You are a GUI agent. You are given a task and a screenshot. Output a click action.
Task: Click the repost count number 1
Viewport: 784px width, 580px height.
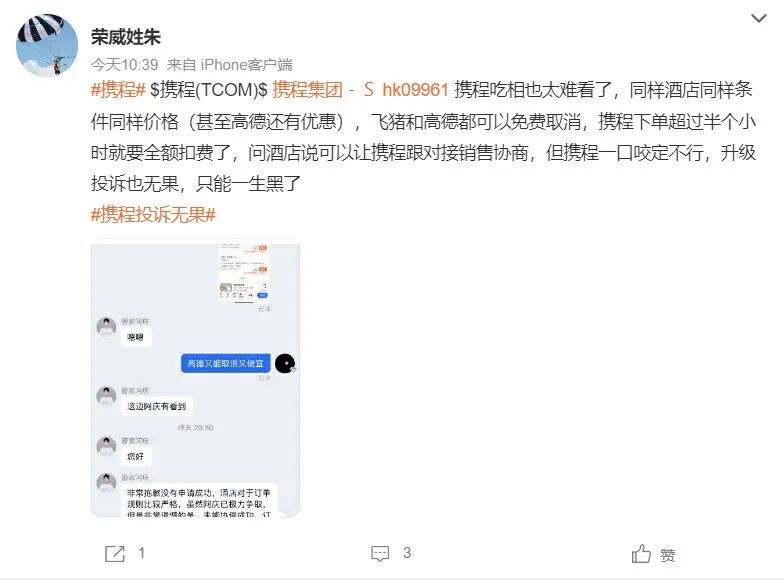142,553
